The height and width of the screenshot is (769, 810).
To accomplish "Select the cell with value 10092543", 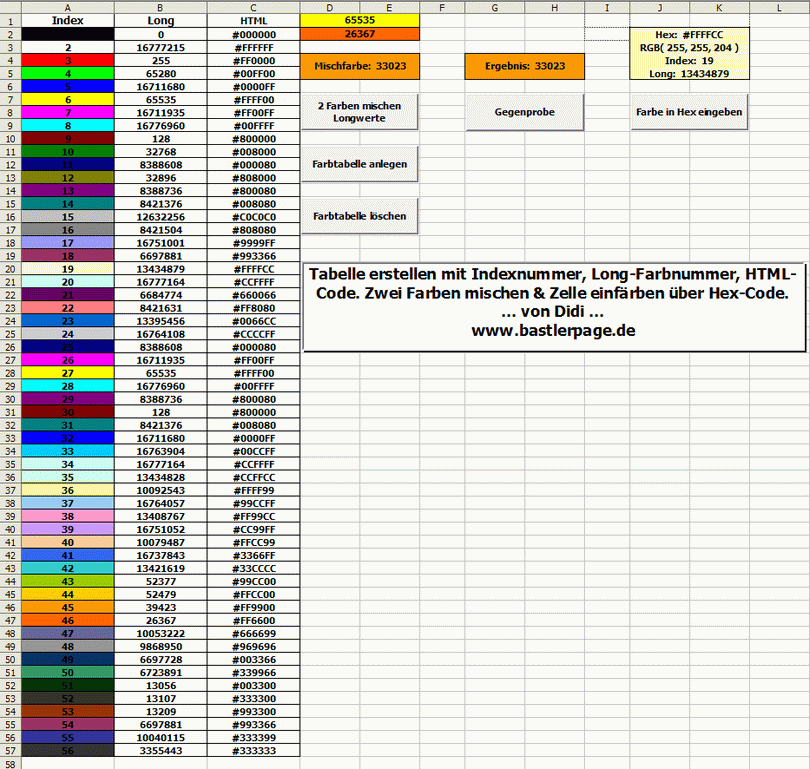I will point(161,490).
